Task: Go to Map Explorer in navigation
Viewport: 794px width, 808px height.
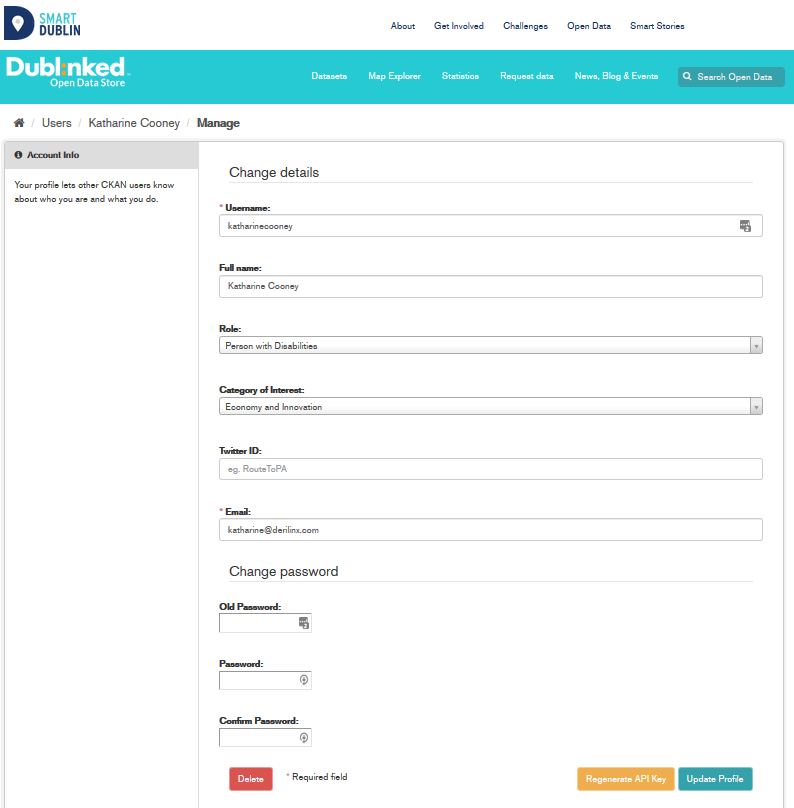Action: 394,77
